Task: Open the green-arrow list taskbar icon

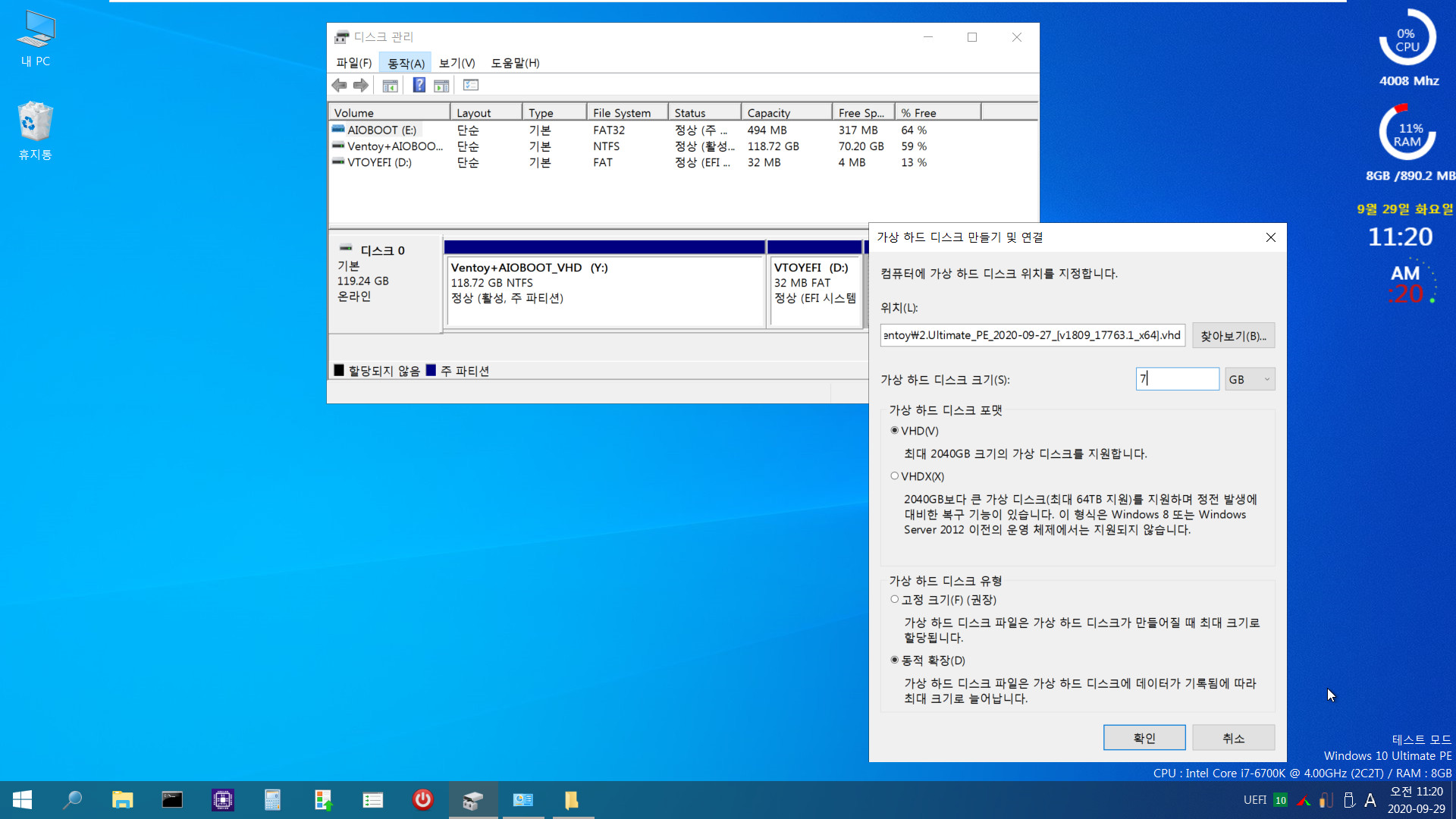Action: click(x=373, y=800)
